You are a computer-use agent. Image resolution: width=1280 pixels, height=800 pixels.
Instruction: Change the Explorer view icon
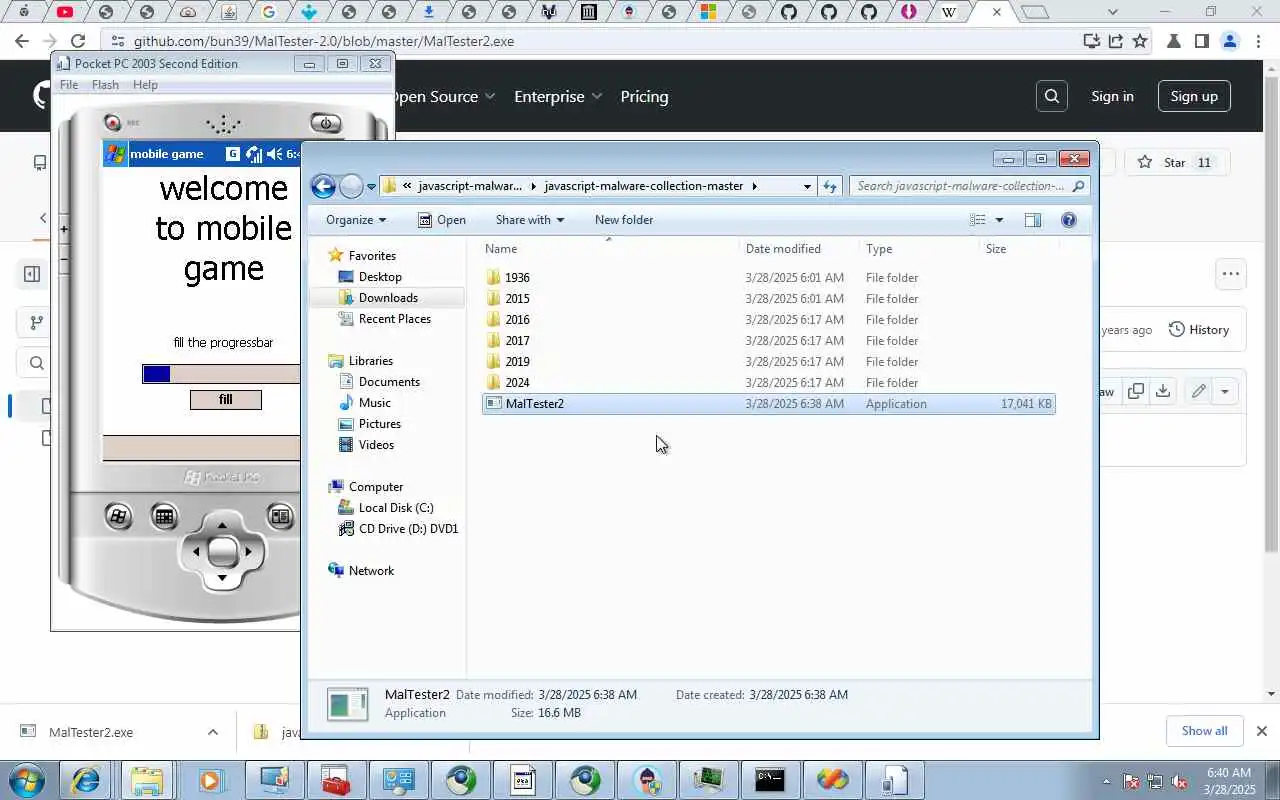tap(978, 220)
